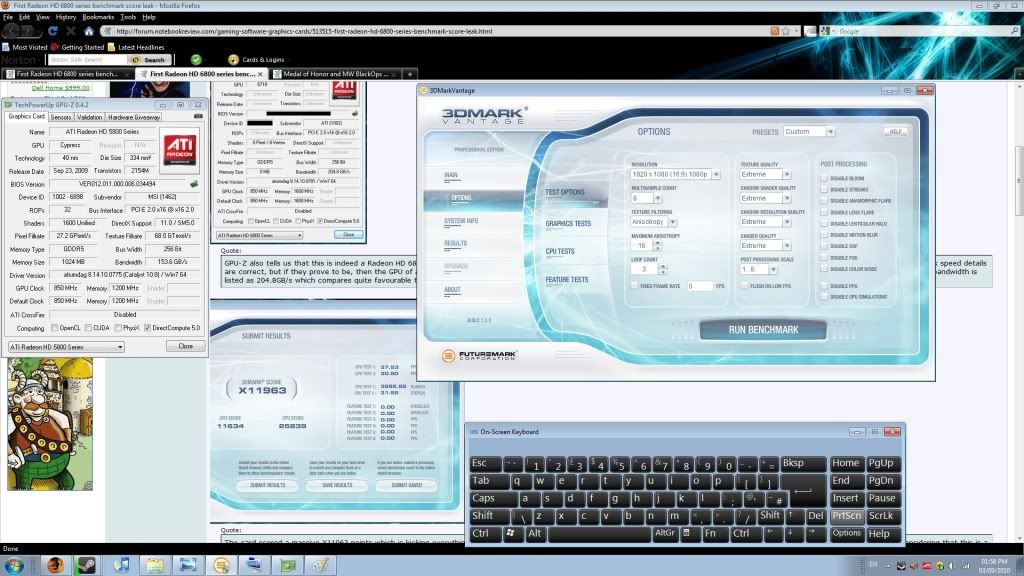Click Close button in GPU-Z window
The width and height of the screenshot is (1024, 576).
tap(185, 346)
